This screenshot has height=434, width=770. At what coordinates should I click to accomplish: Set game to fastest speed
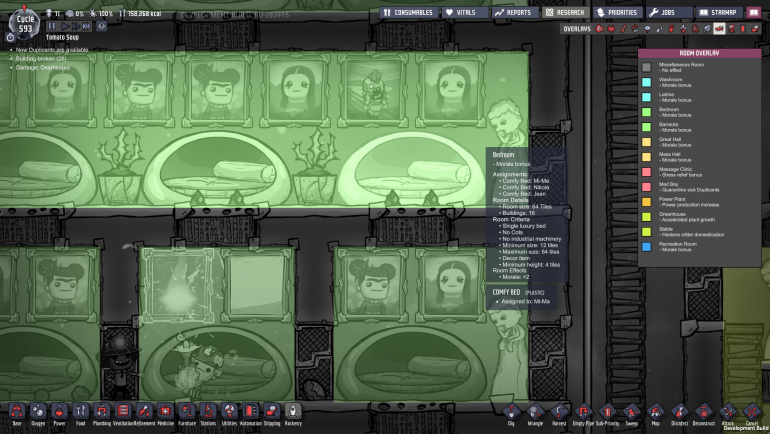coord(86,26)
